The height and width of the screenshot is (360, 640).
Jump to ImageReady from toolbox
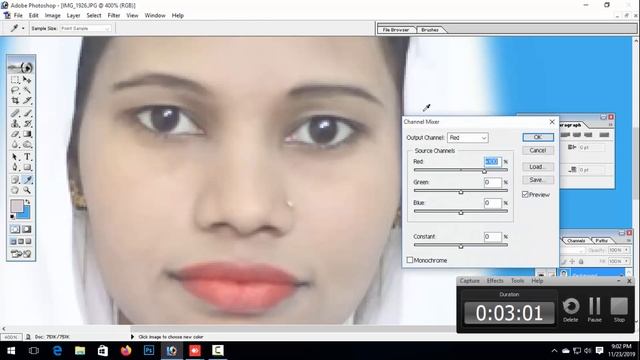[21, 254]
